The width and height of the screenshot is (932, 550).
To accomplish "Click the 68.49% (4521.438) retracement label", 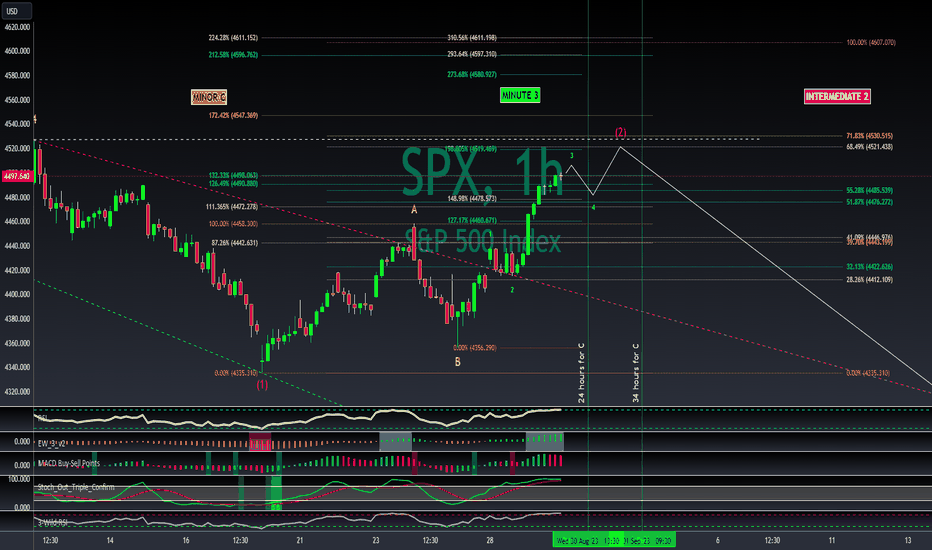I will (x=870, y=147).
